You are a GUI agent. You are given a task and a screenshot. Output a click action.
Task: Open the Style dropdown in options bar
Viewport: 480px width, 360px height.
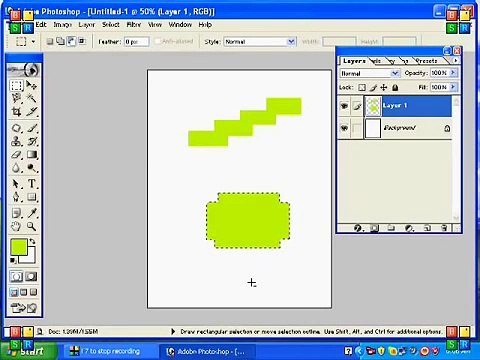tap(291, 42)
